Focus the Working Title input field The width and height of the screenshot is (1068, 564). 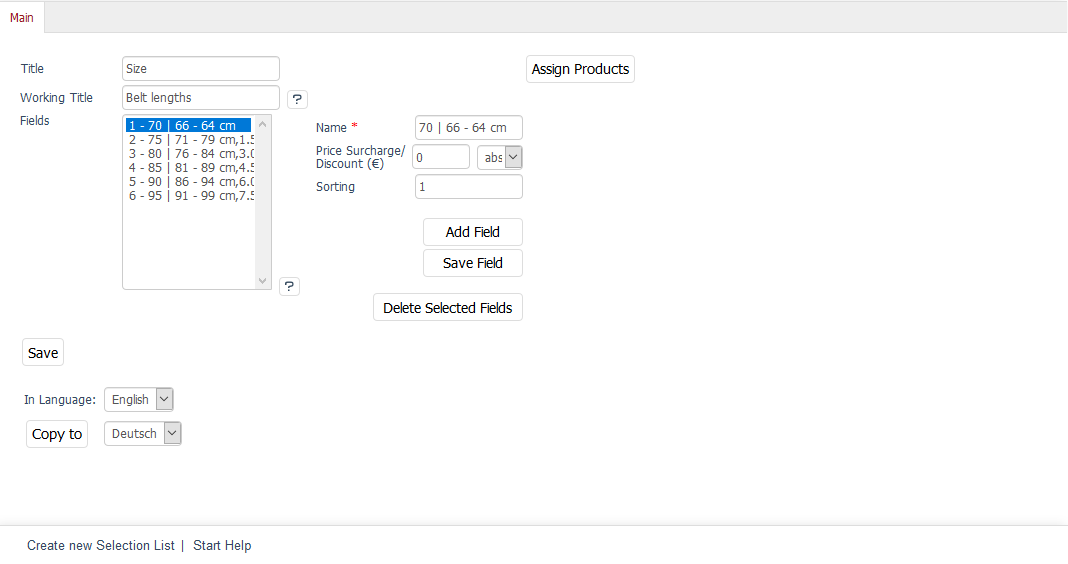click(201, 97)
